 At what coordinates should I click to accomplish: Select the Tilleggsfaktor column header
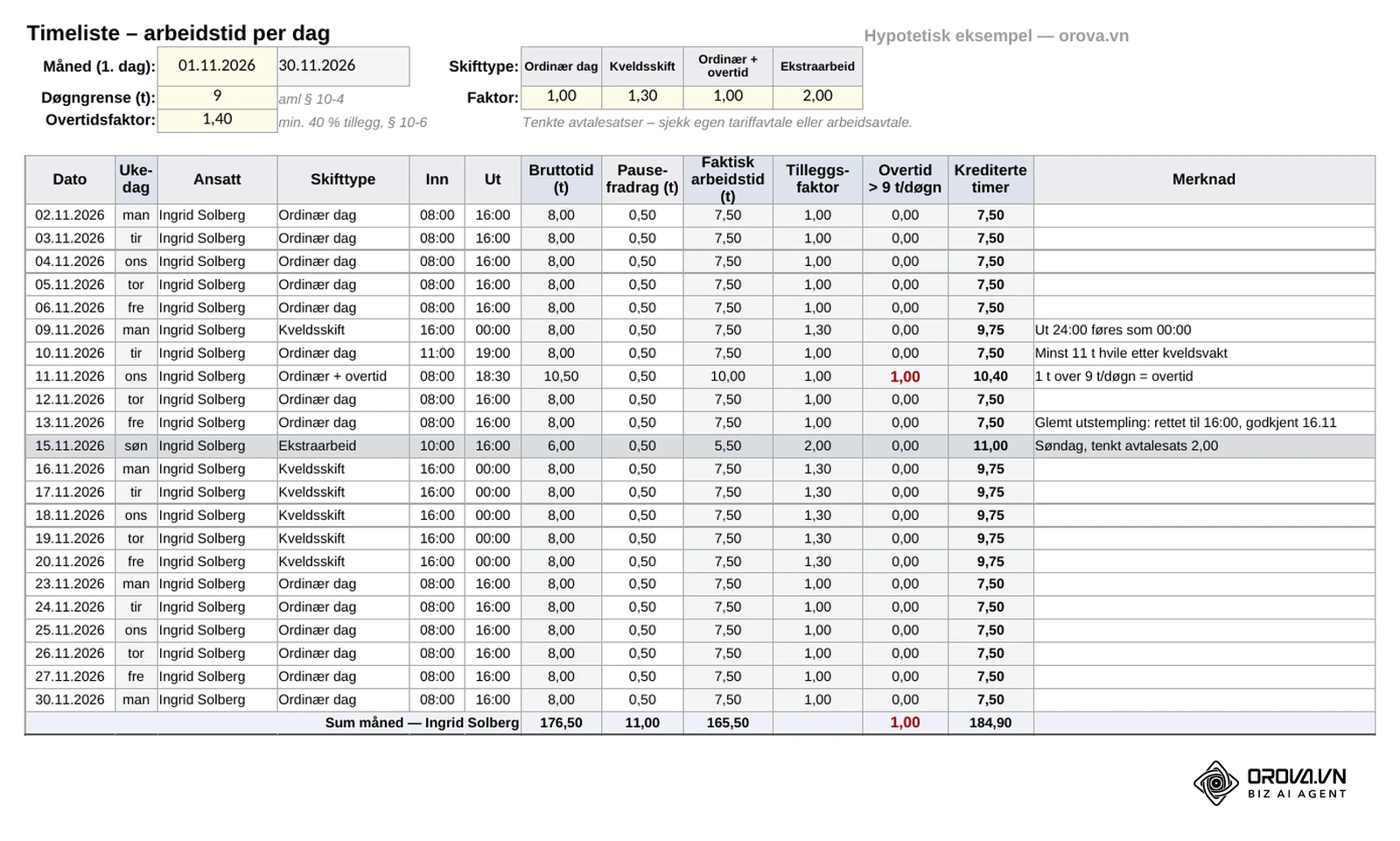[x=817, y=179]
